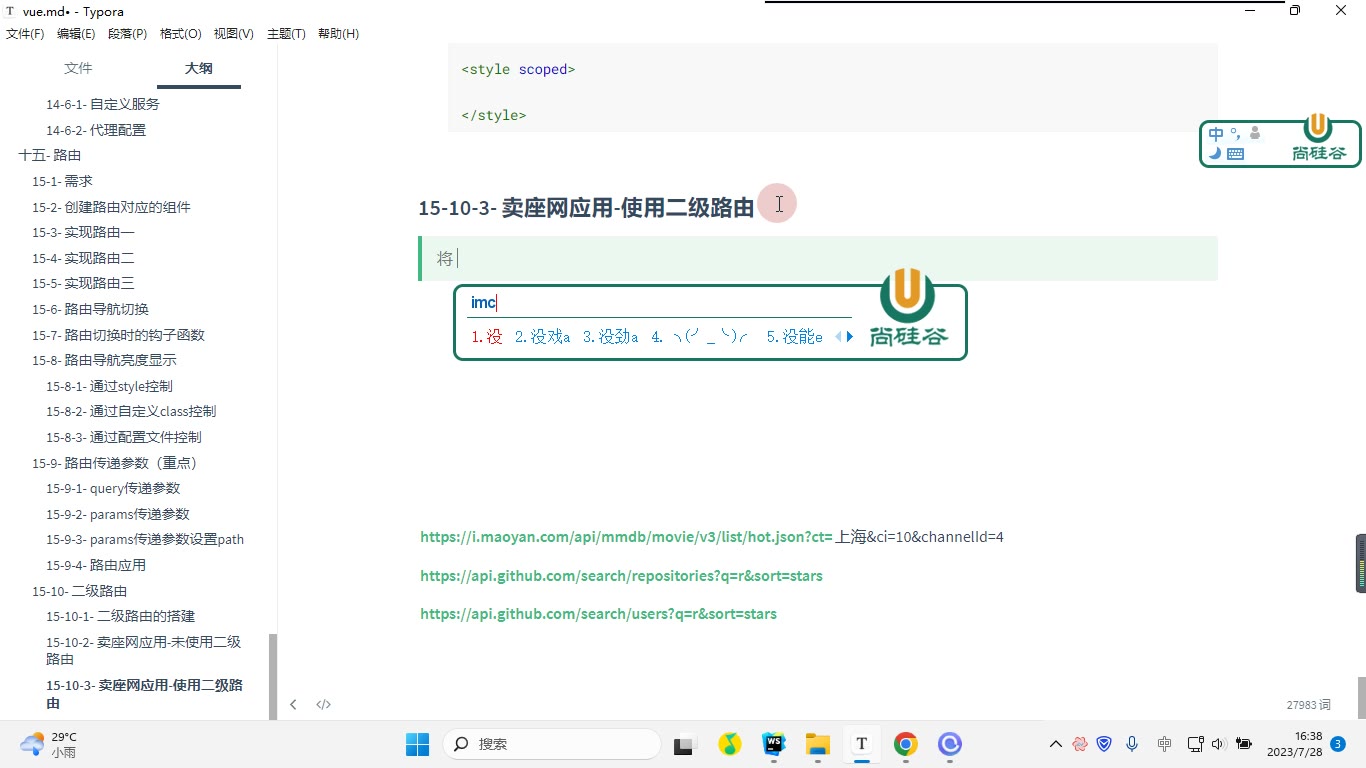Viewport: 1366px width, 768px height.
Task: Toggle punctuation mode on IME toolbar
Action: pos(1236,133)
